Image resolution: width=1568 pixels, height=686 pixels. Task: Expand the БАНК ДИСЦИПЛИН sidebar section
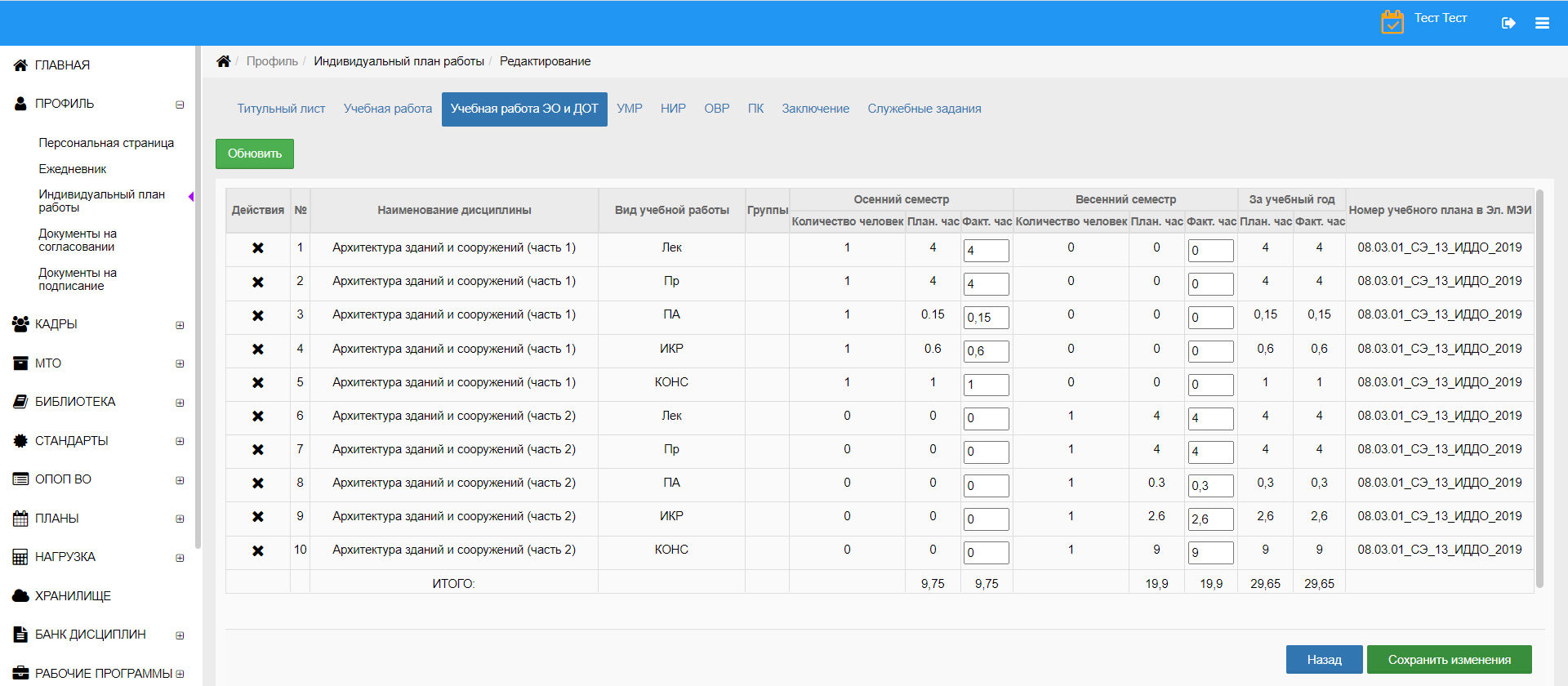pos(180,635)
